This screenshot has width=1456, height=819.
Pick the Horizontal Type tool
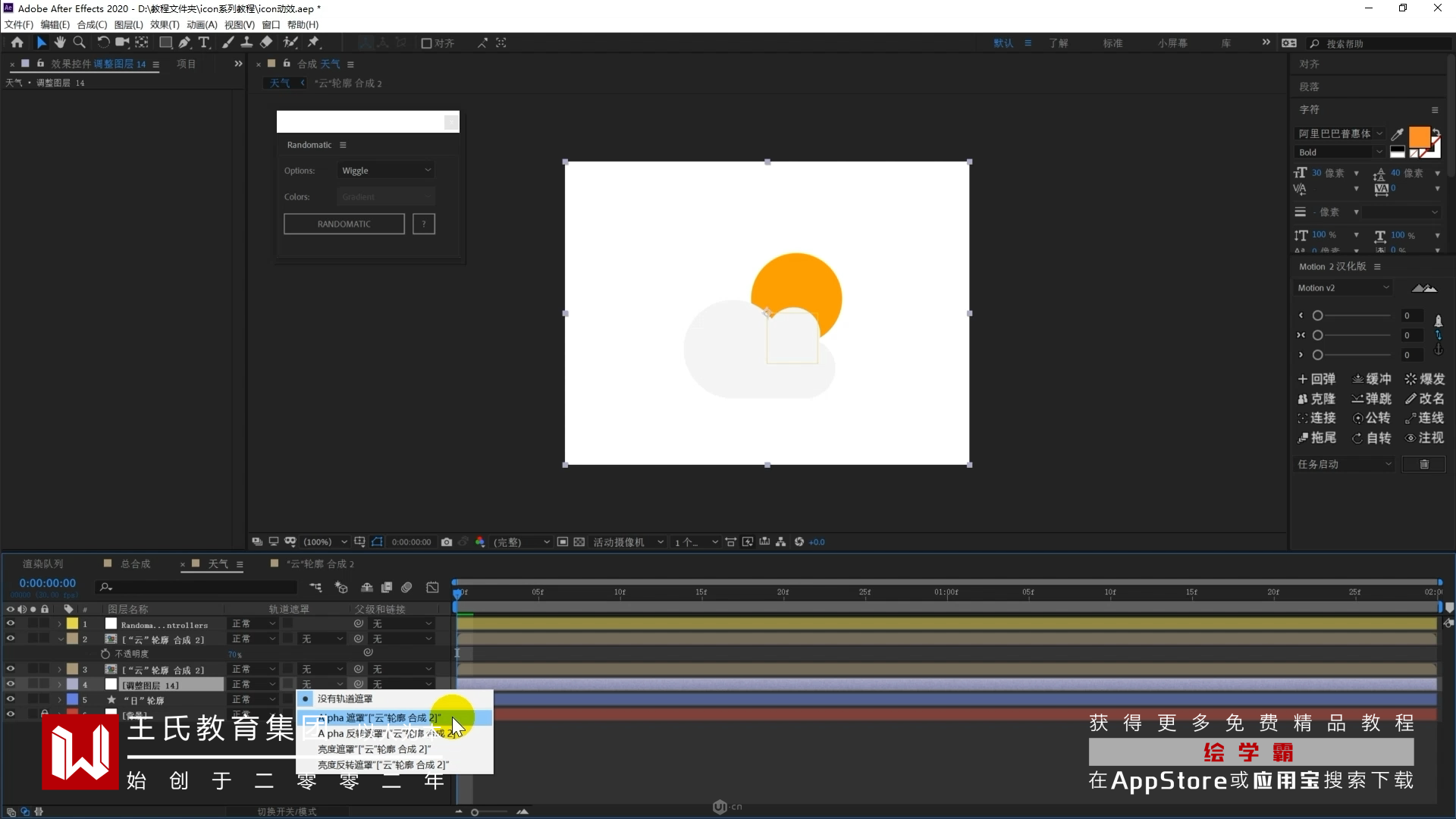pos(204,43)
